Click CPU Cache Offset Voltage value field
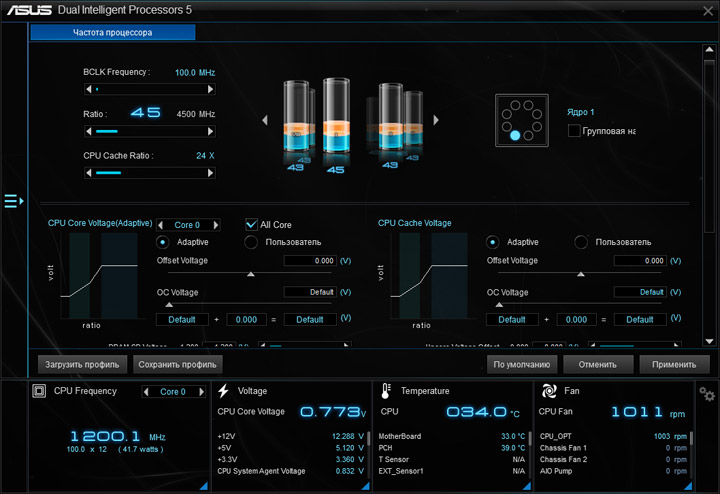 coord(640,261)
